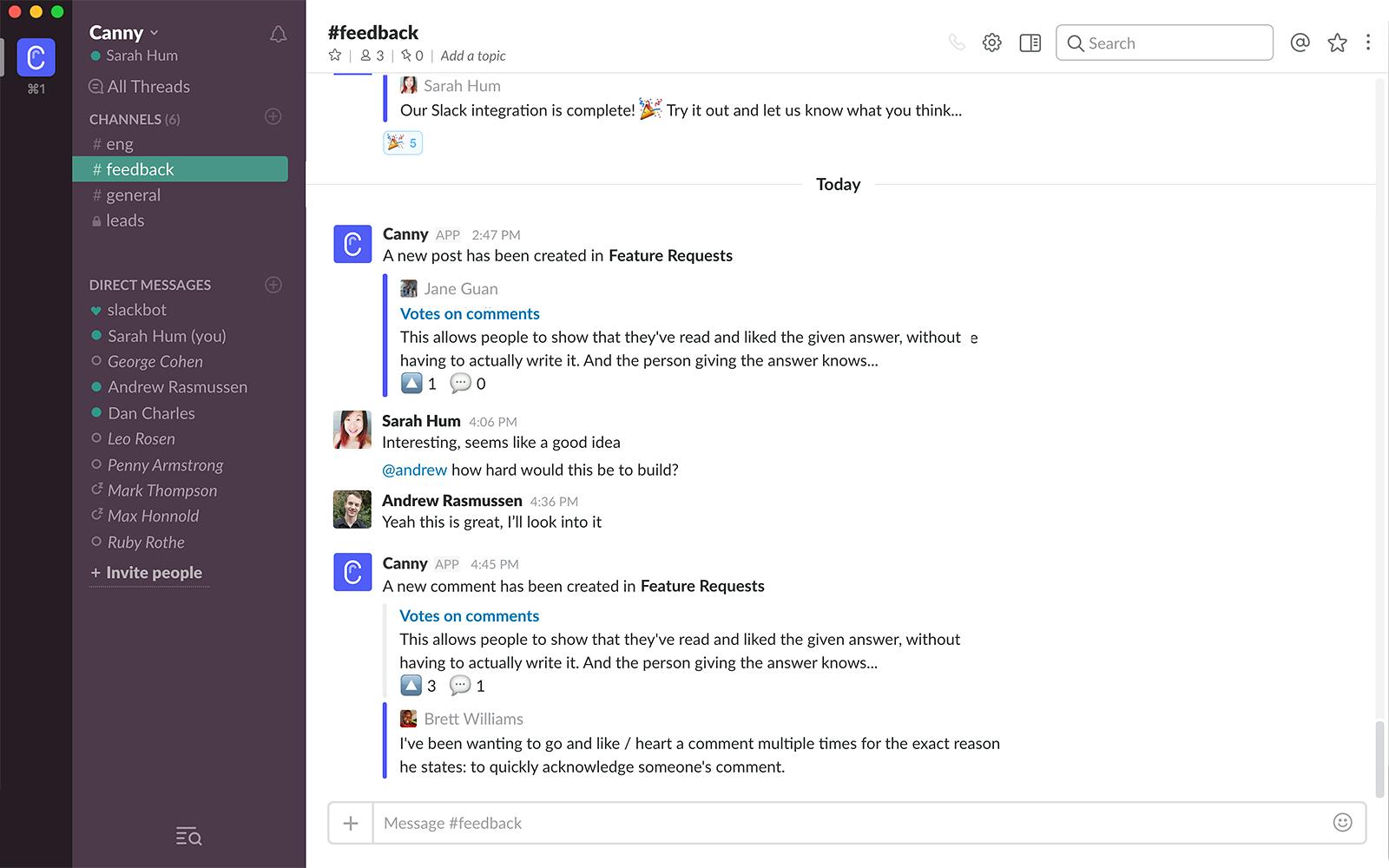Image resolution: width=1389 pixels, height=868 pixels.
Task: Open first Votes on comments link
Action: click(470, 313)
